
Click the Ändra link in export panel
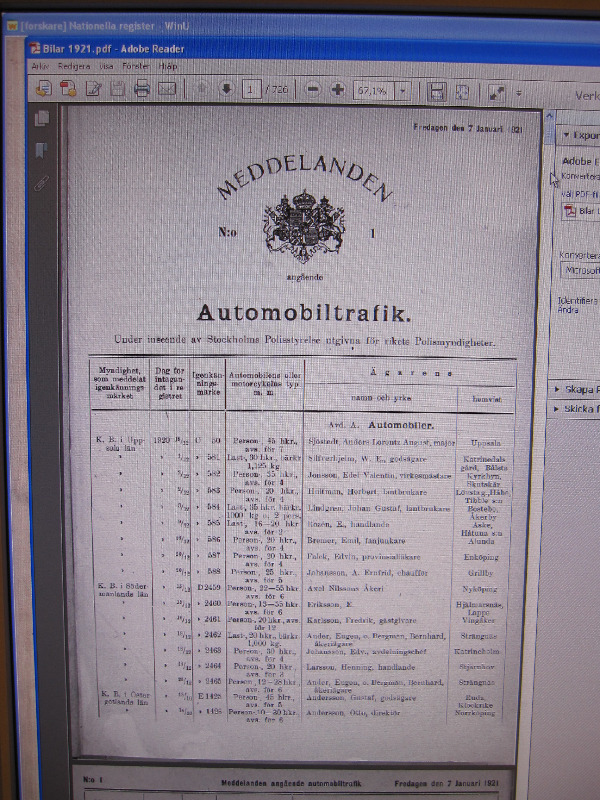coord(568,310)
